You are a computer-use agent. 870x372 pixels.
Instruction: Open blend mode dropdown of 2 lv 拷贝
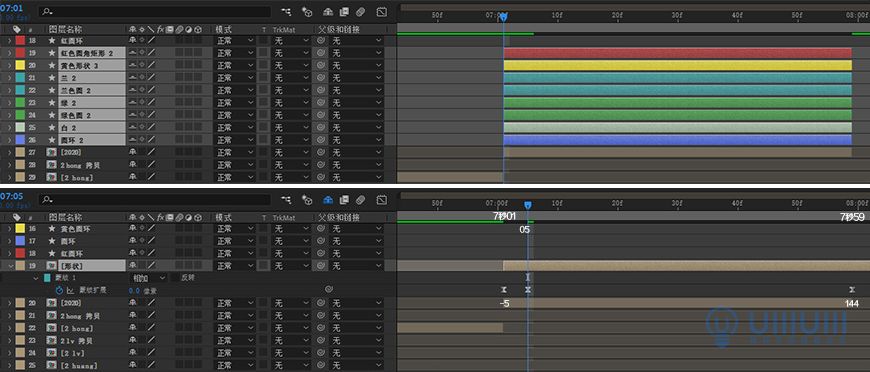coord(235,340)
